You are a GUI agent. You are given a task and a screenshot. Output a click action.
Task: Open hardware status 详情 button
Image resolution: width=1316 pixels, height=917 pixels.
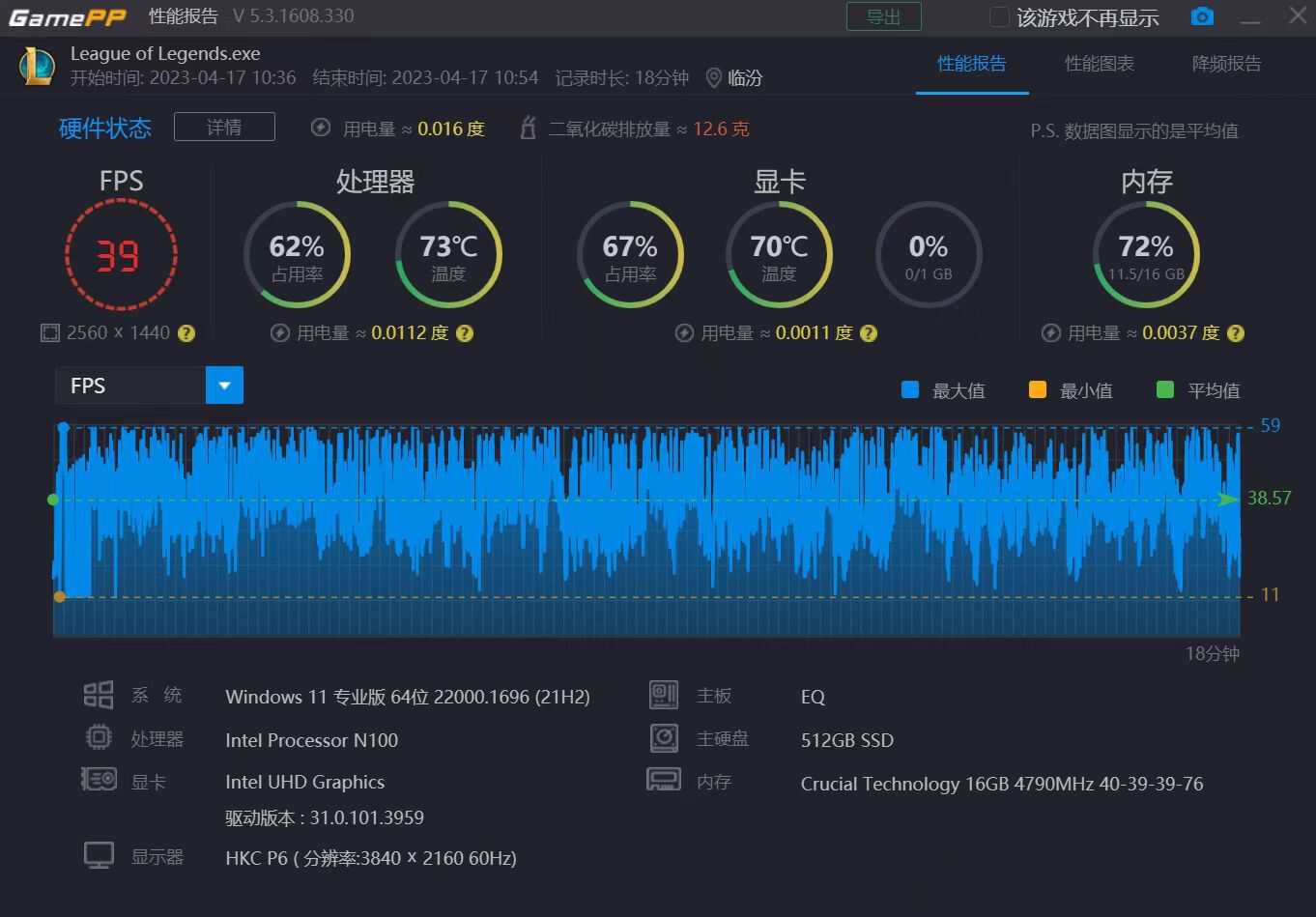[224, 127]
